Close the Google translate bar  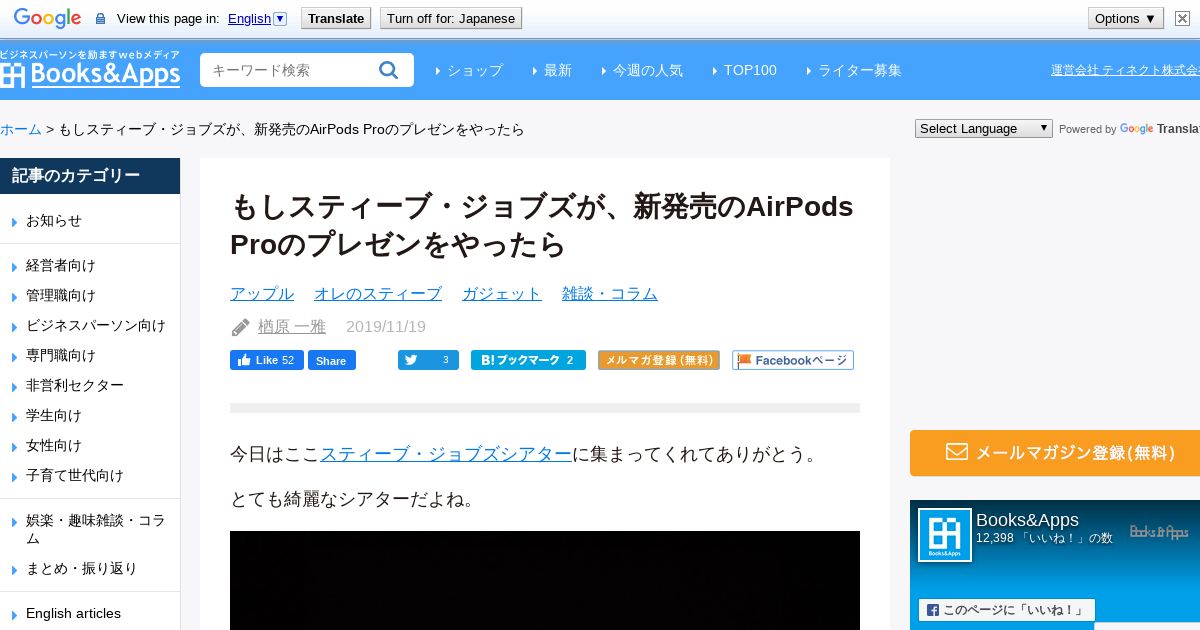point(1181,18)
